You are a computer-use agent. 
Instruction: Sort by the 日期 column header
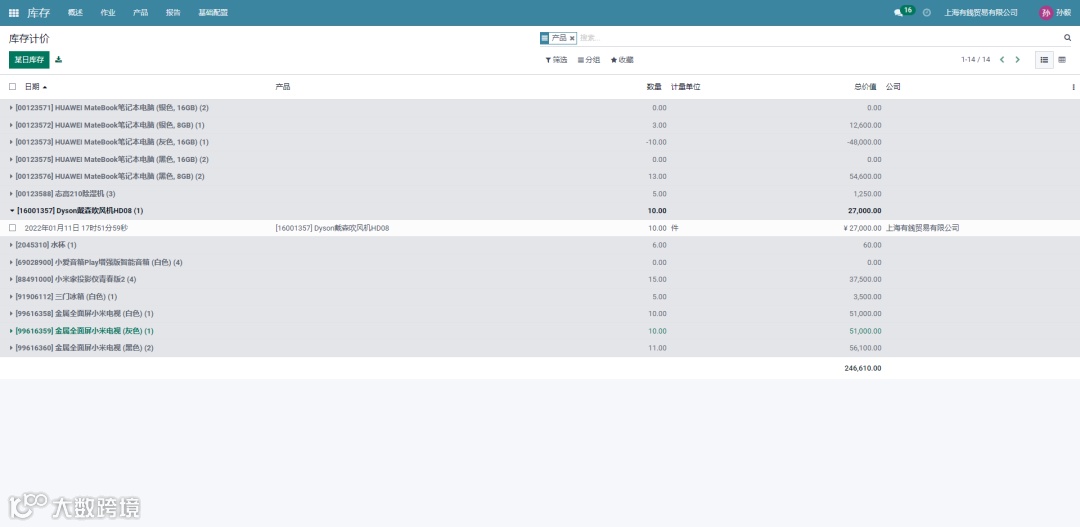tap(32, 87)
